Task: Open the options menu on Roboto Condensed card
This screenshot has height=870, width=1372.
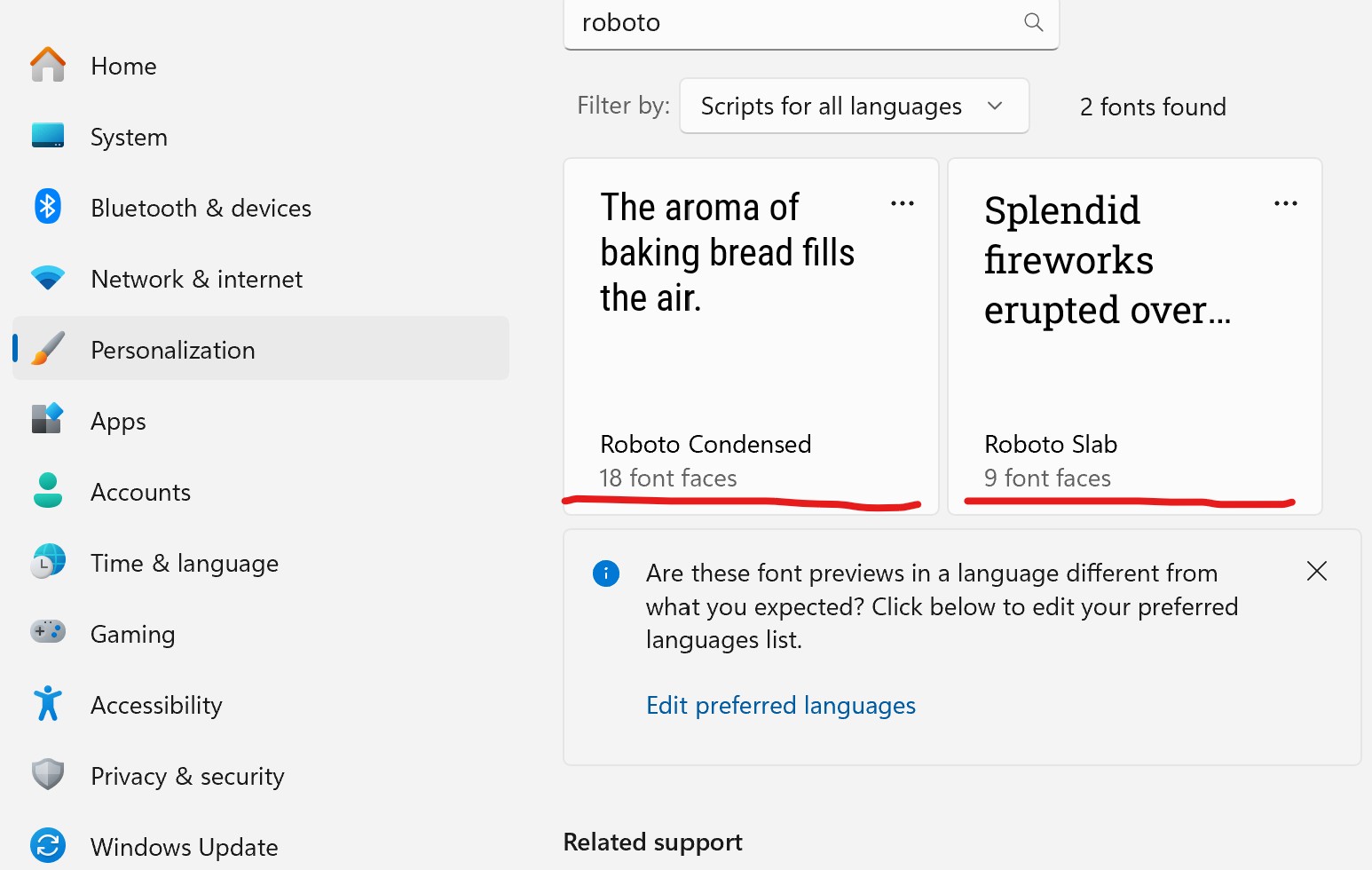Action: click(x=903, y=203)
